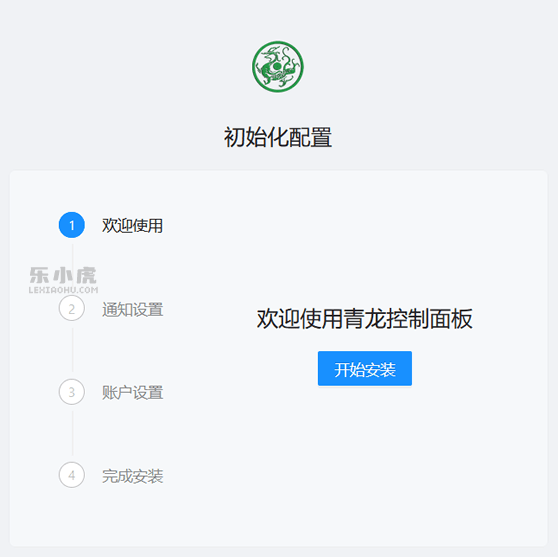The width and height of the screenshot is (558, 557).
Task: Open the 欢迎使用 step label
Action: [x=132, y=226]
